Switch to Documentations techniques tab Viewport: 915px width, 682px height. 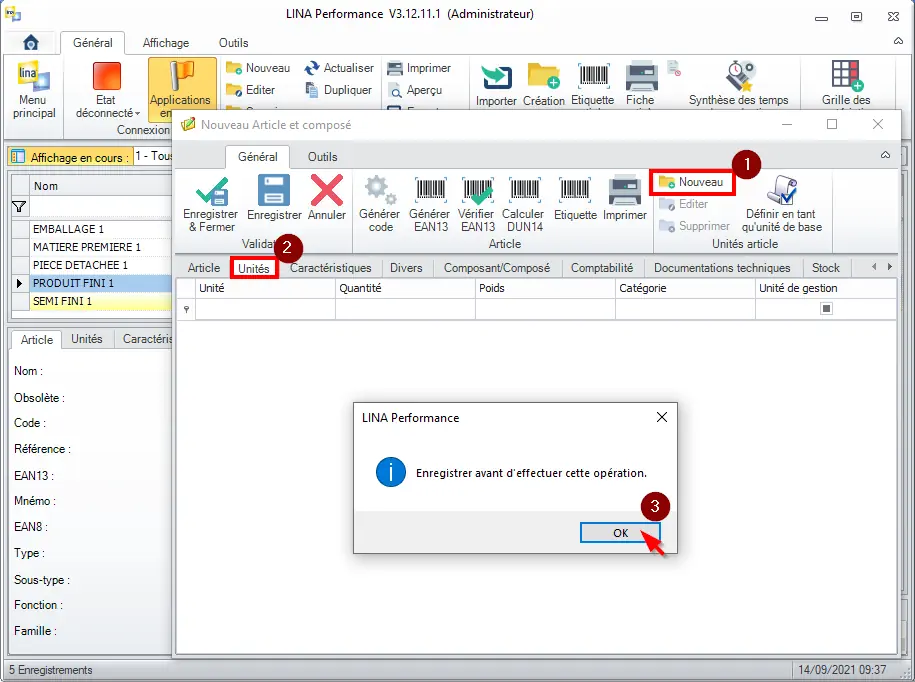(x=722, y=268)
